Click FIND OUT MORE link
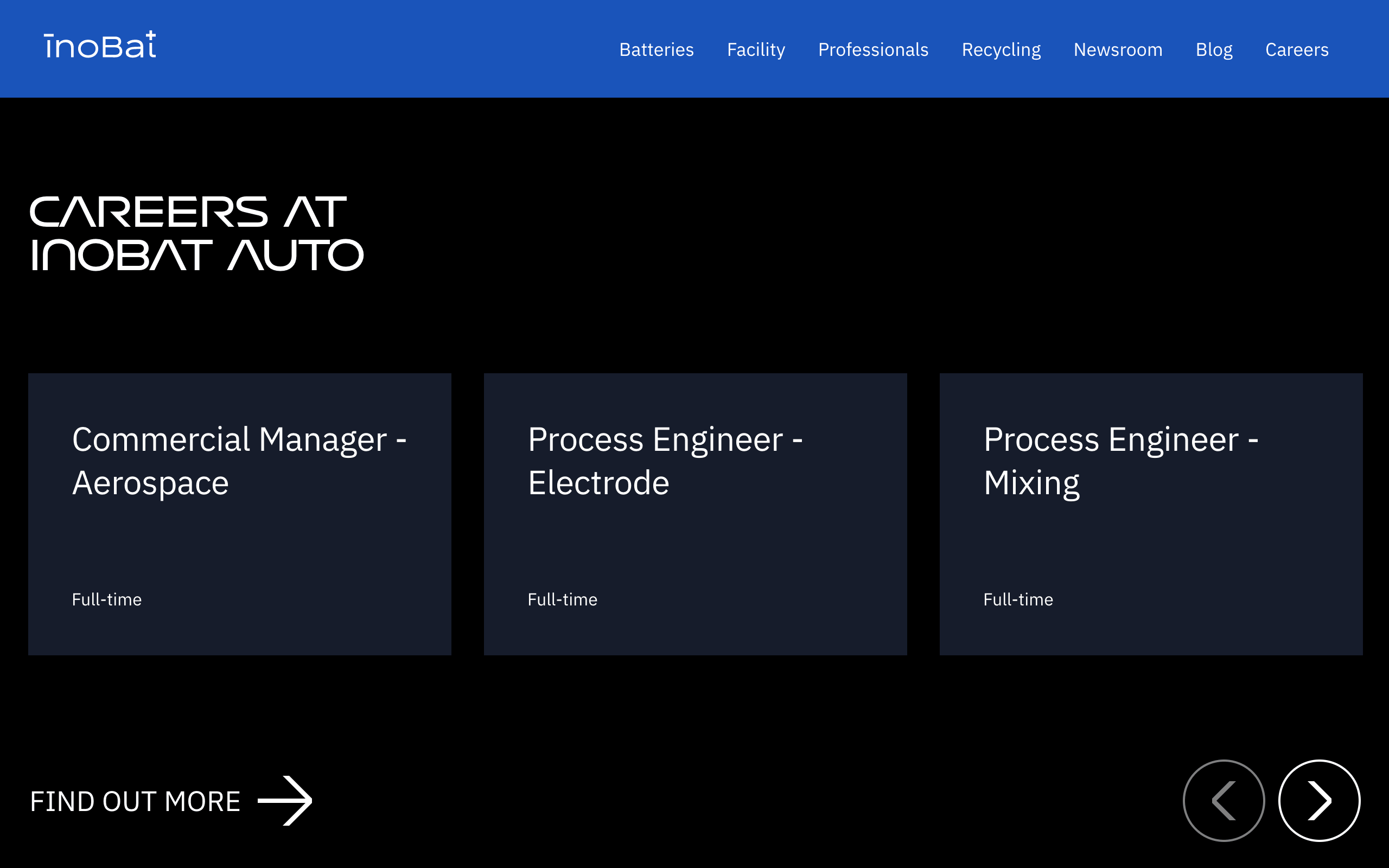1389x868 pixels. (x=171, y=801)
